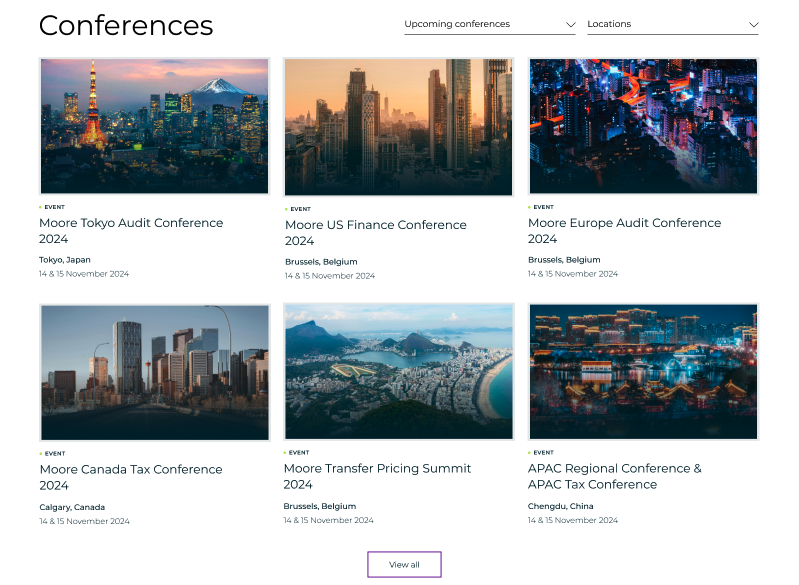Click the Chengdu, China location label
799x585 pixels.
pos(560,506)
